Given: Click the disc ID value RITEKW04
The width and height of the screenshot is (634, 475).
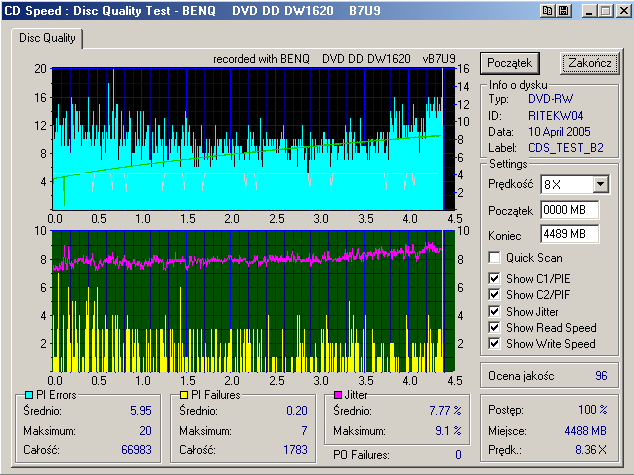Looking at the screenshot, I should 556,116.
